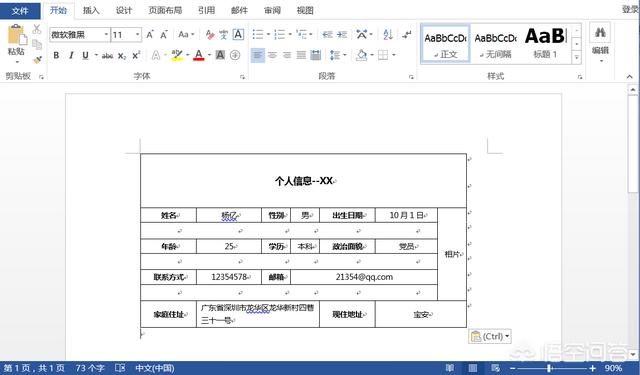The image size is (640, 375).
Task: Expand numbered list dropdown
Action: (290, 35)
